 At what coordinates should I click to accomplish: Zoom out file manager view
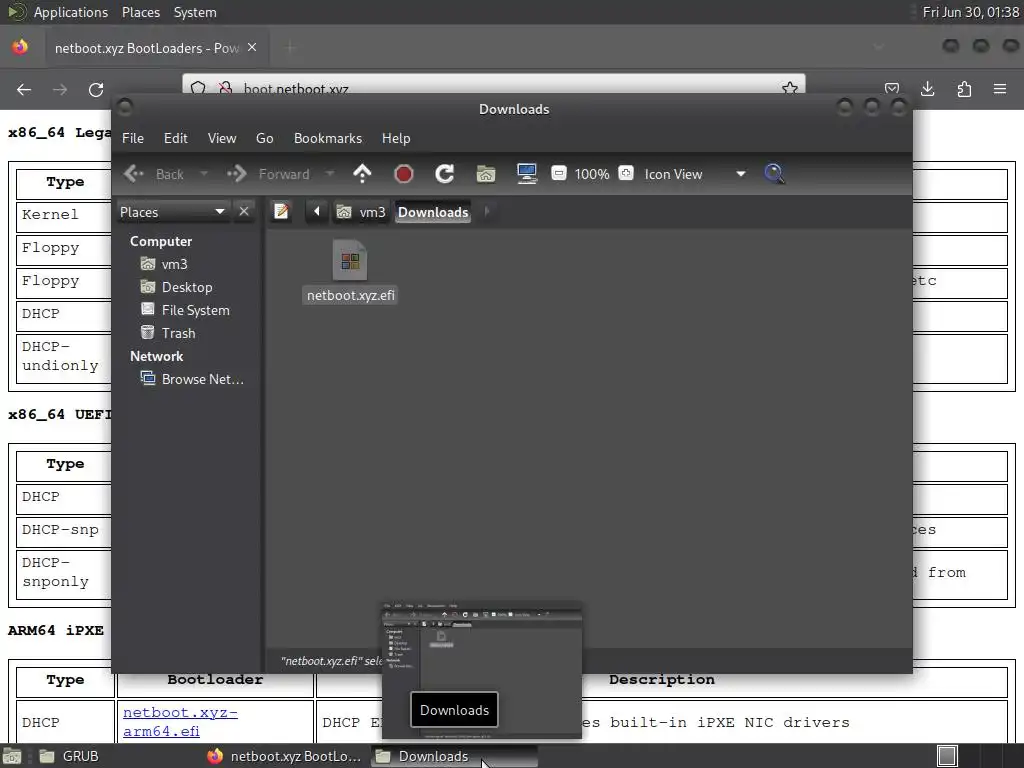558,173
